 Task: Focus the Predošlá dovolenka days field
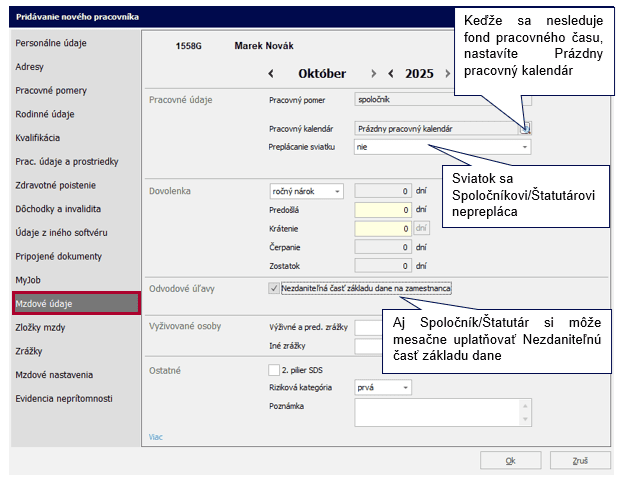click(383, 209)
